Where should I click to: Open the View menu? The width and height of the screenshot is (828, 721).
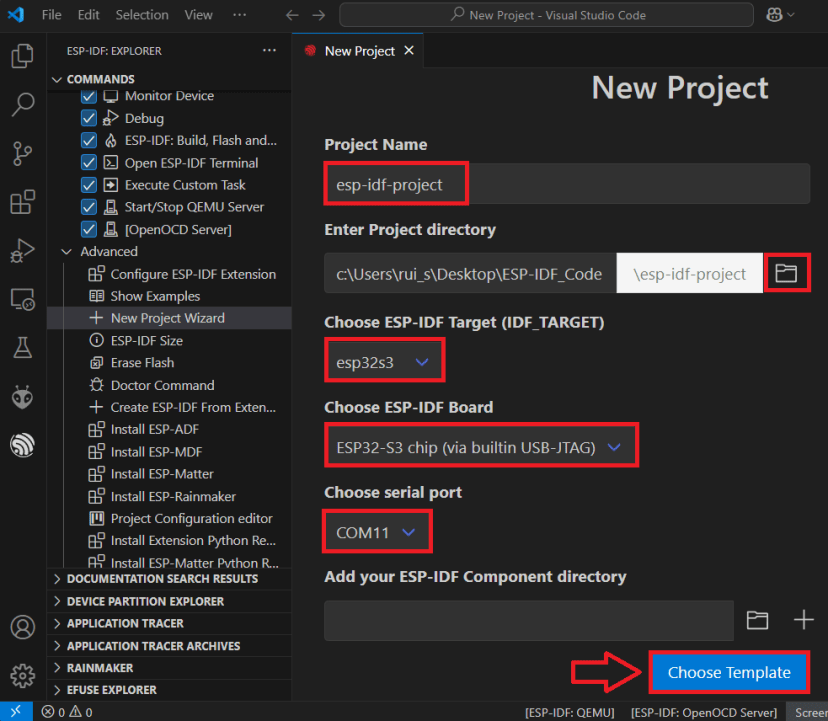coord(198,14)
